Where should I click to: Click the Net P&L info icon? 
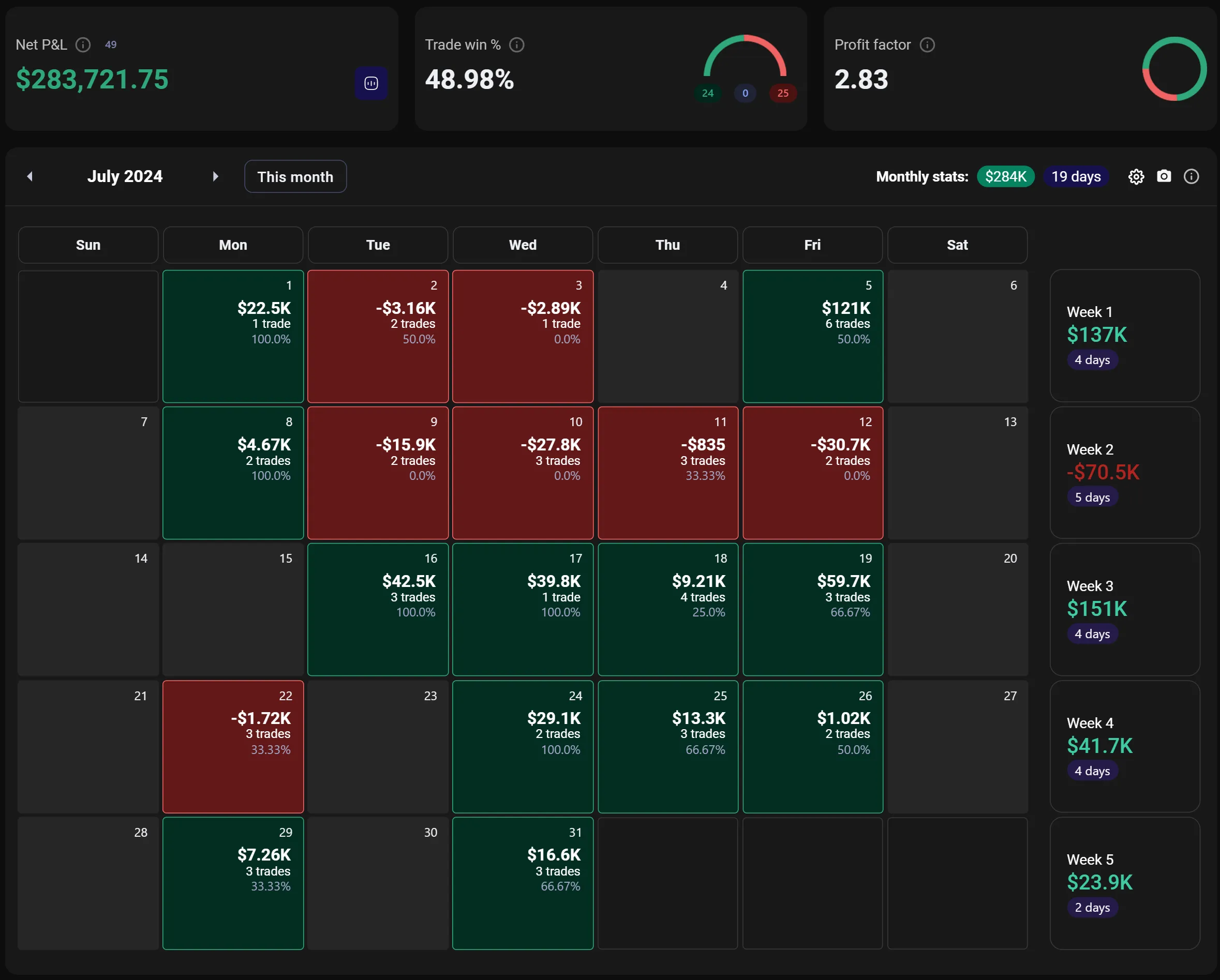pos(83,44)
